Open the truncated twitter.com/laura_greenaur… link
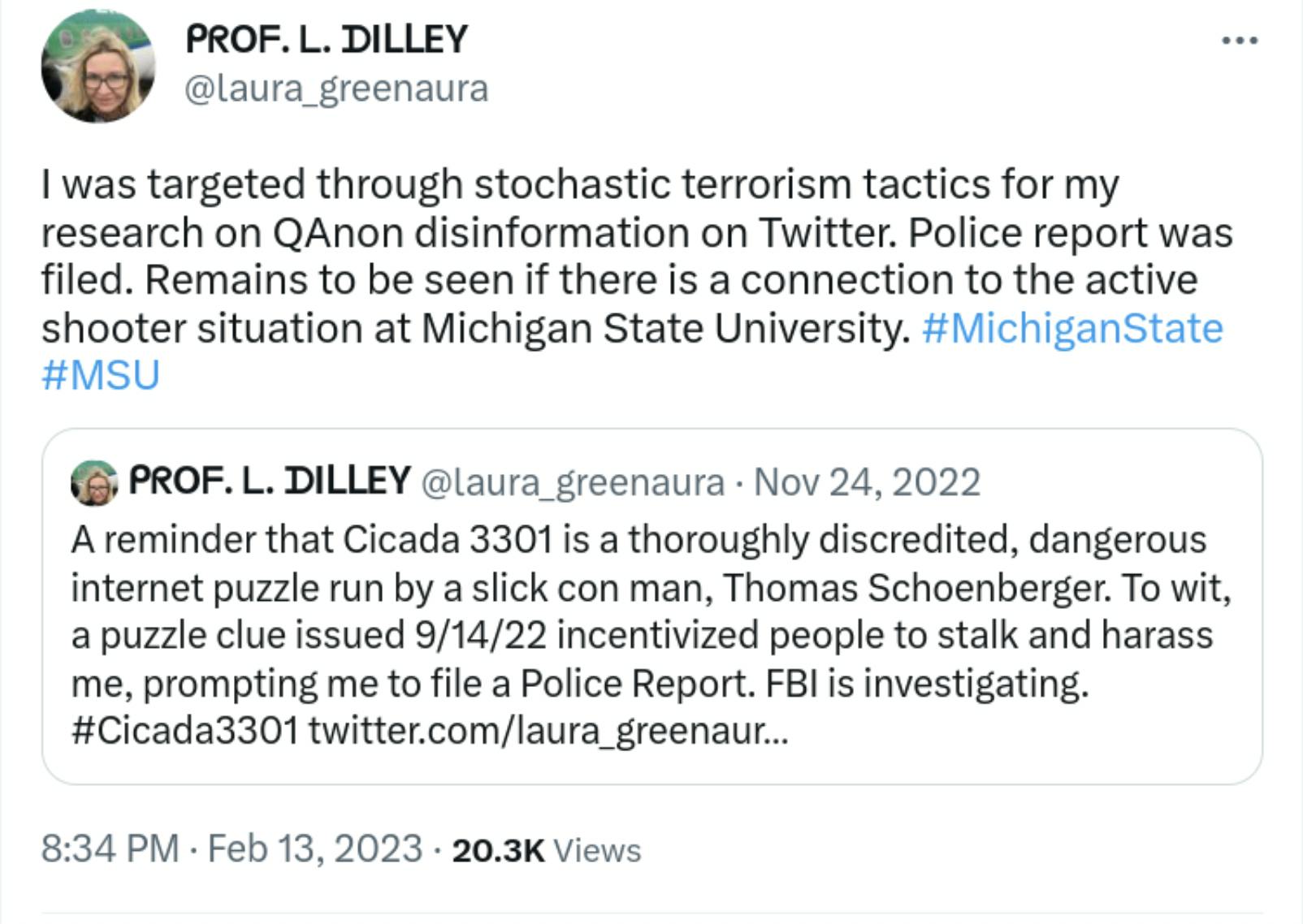The width and height of the screenshot is (1303, 924). click(548, 731)
